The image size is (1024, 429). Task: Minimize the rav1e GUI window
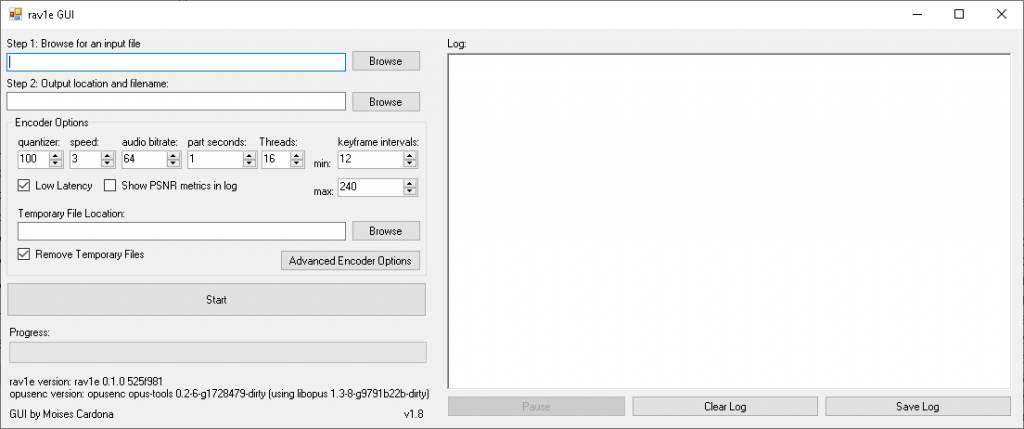(917, 14)
